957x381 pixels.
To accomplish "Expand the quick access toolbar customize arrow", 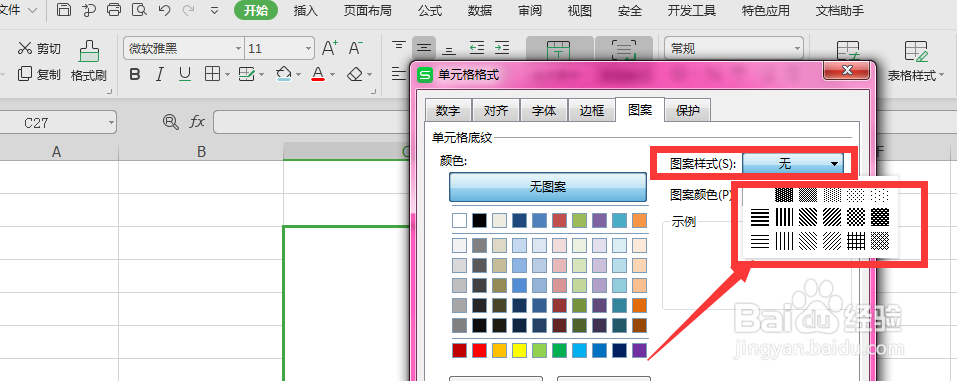I will tap(214, 10).
